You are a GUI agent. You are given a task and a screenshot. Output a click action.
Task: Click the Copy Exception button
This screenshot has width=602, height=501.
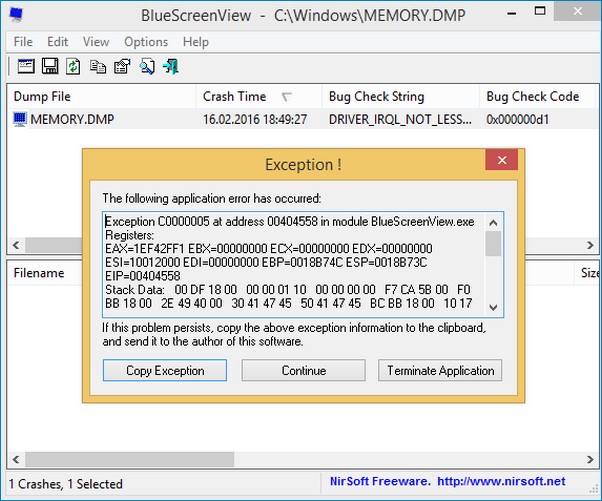165,370
